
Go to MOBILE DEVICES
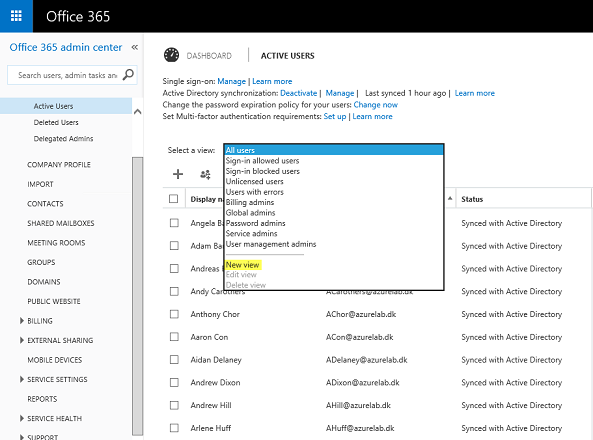pyautogui.click(x=54, y=360)
